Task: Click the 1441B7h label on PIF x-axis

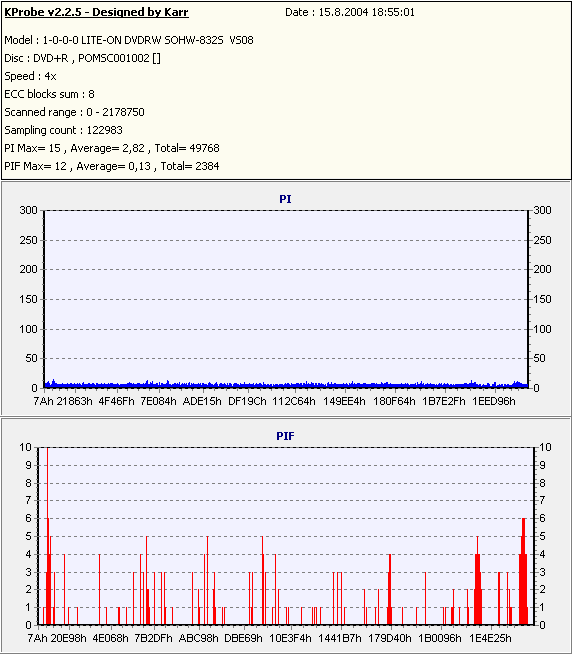Action: coord(340,638)
